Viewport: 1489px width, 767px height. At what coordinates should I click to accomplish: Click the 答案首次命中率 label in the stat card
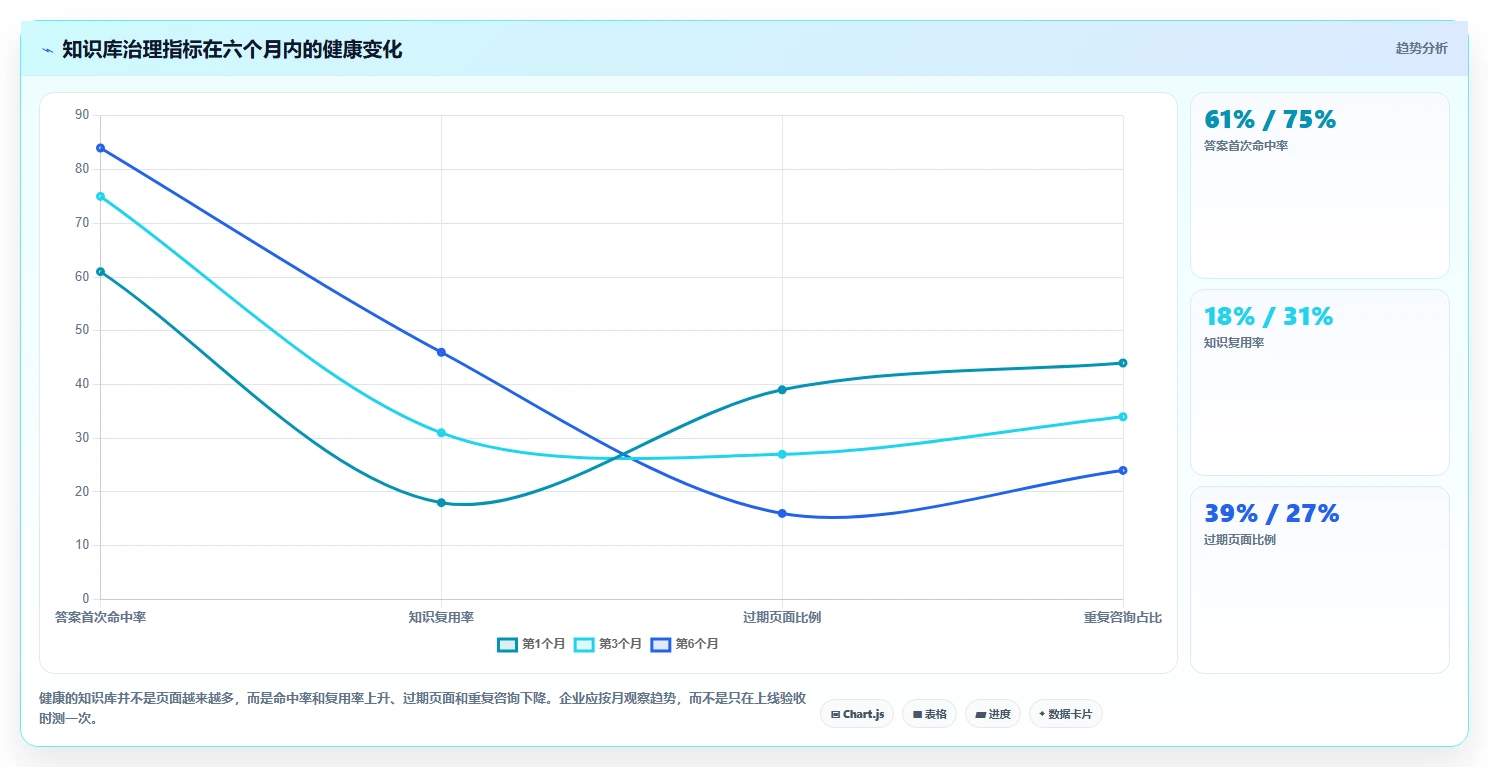(x=1246, y=146)
